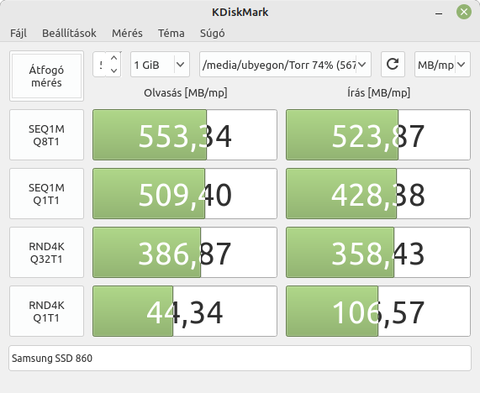Open the Téma menu
The height and width of the screenshot is (393, 480).
pyautogui.click(x=171, y=33)
